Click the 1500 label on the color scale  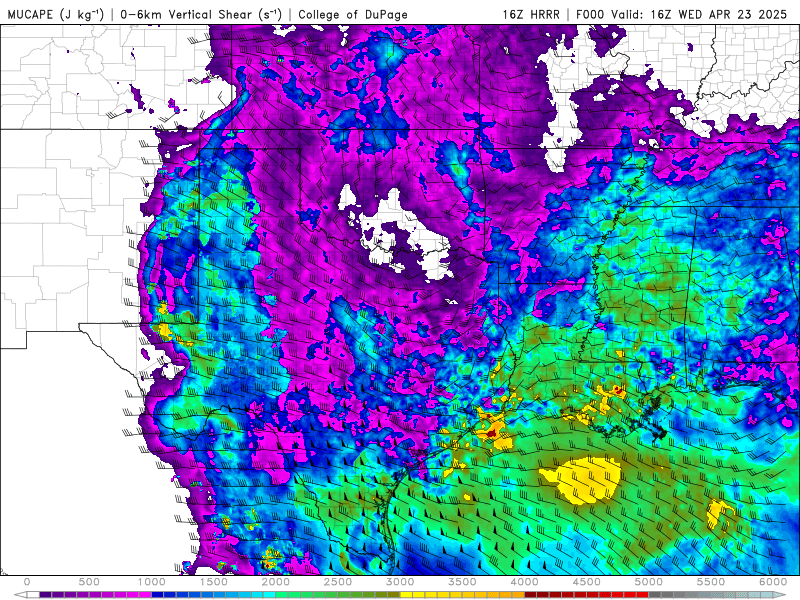coord(214,582)
